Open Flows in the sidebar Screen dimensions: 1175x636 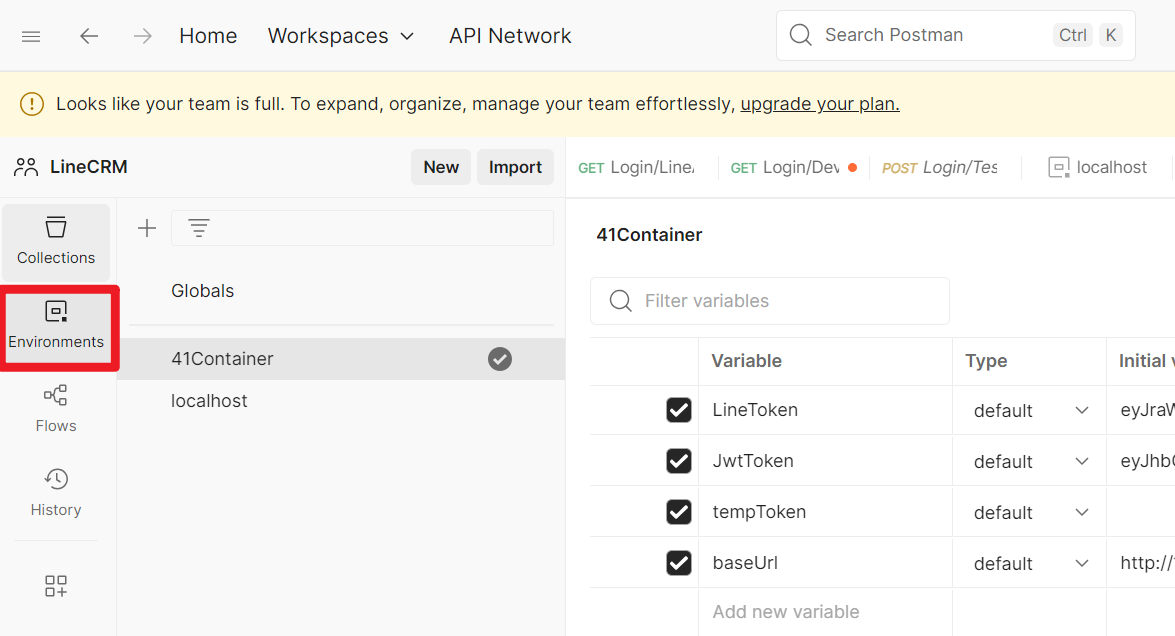pos(56,409)
